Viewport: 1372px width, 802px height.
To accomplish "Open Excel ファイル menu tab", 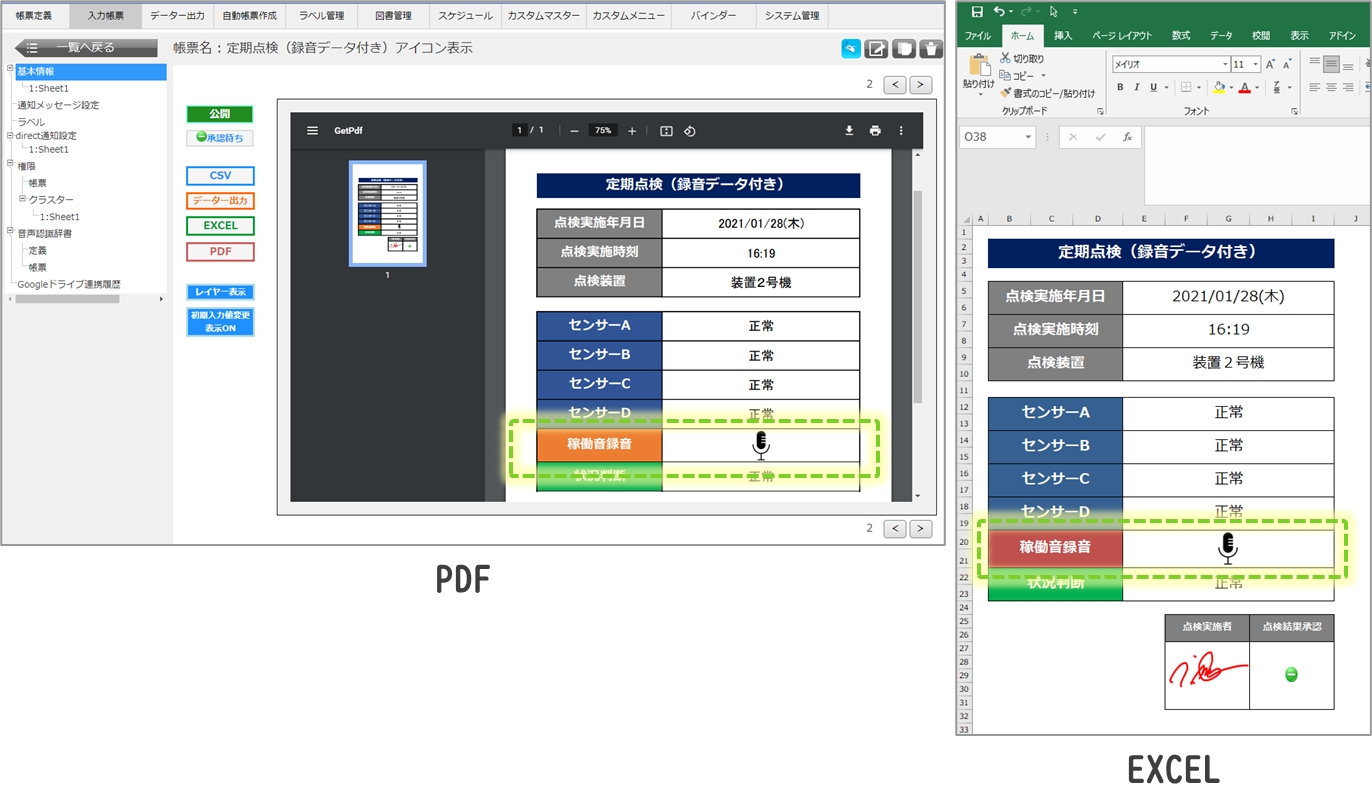I will (978, 36).
